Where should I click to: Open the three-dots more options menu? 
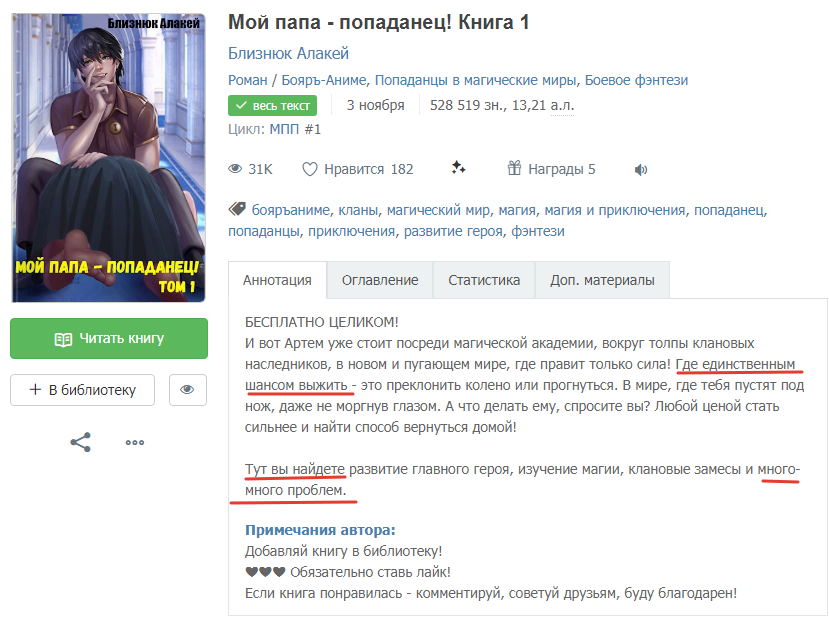(135, 442)
